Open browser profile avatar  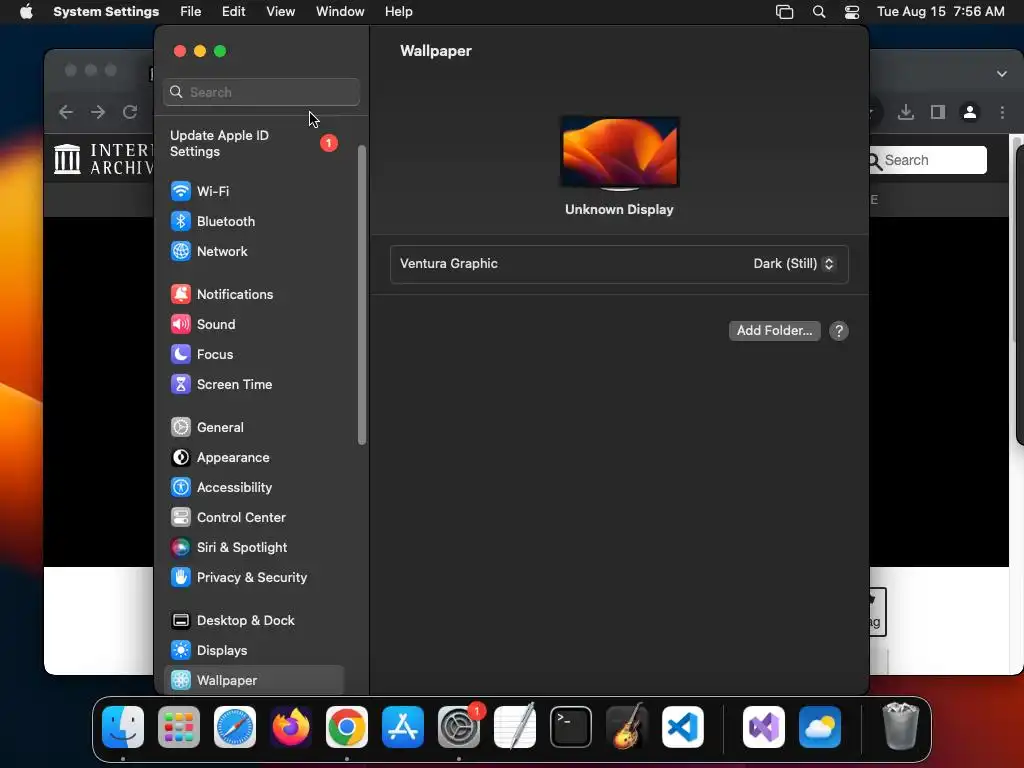[x=970, y=112]
